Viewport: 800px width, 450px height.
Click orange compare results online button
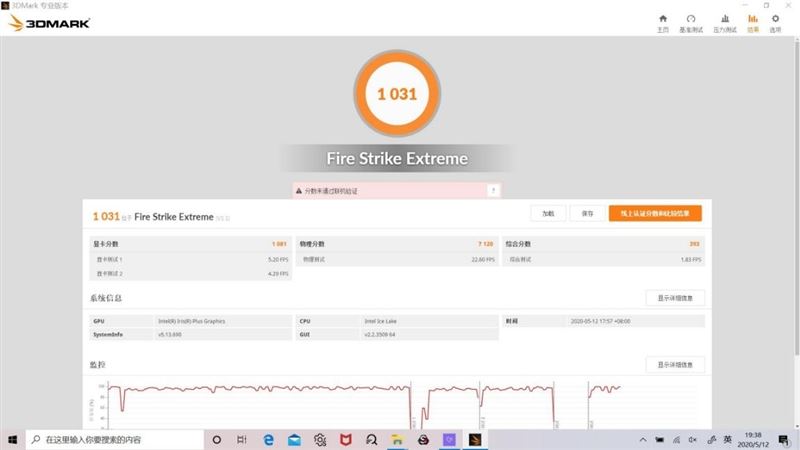tap(655, 213)
